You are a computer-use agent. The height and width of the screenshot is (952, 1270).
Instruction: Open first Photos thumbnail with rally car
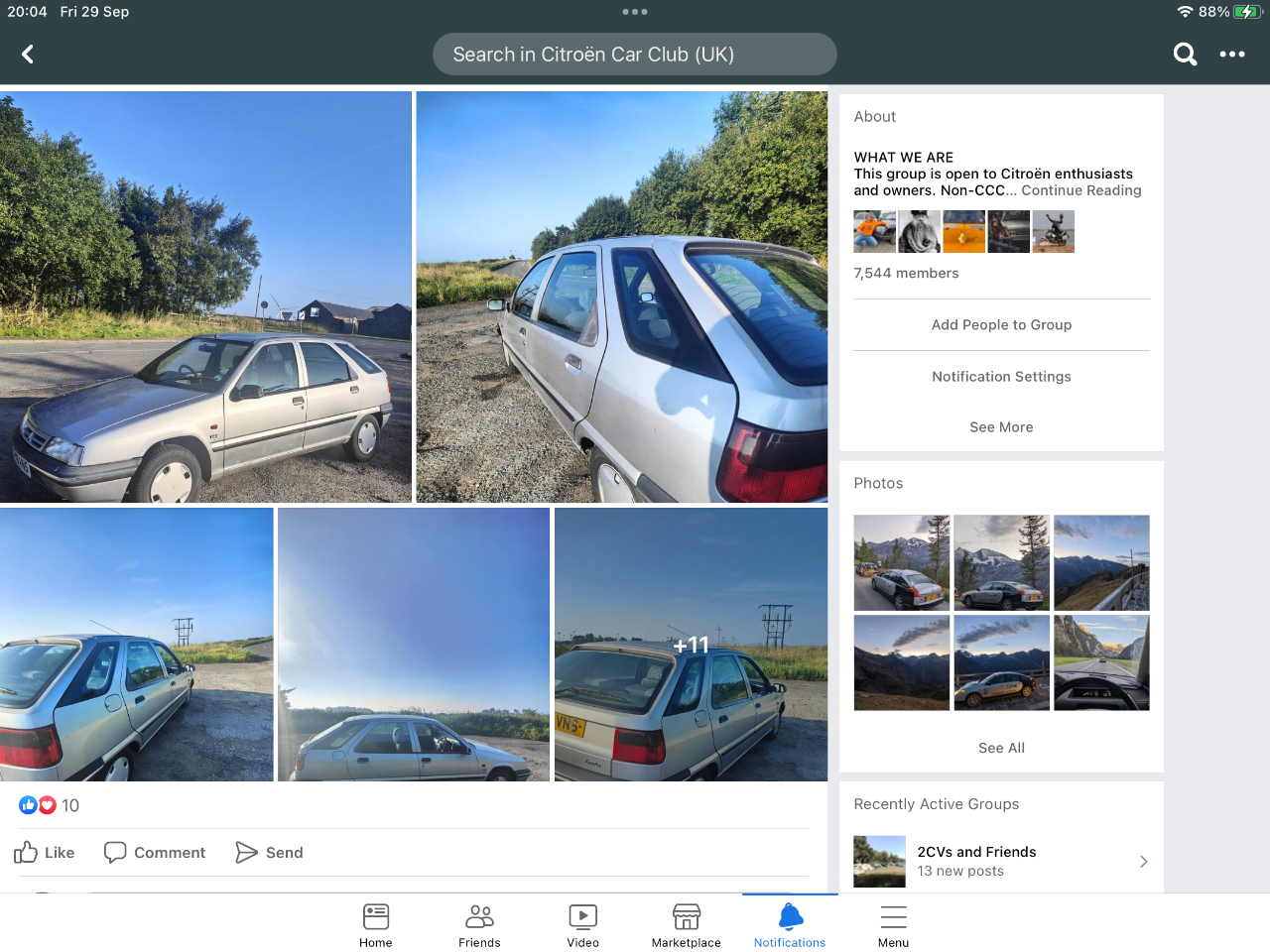point(902,562)
